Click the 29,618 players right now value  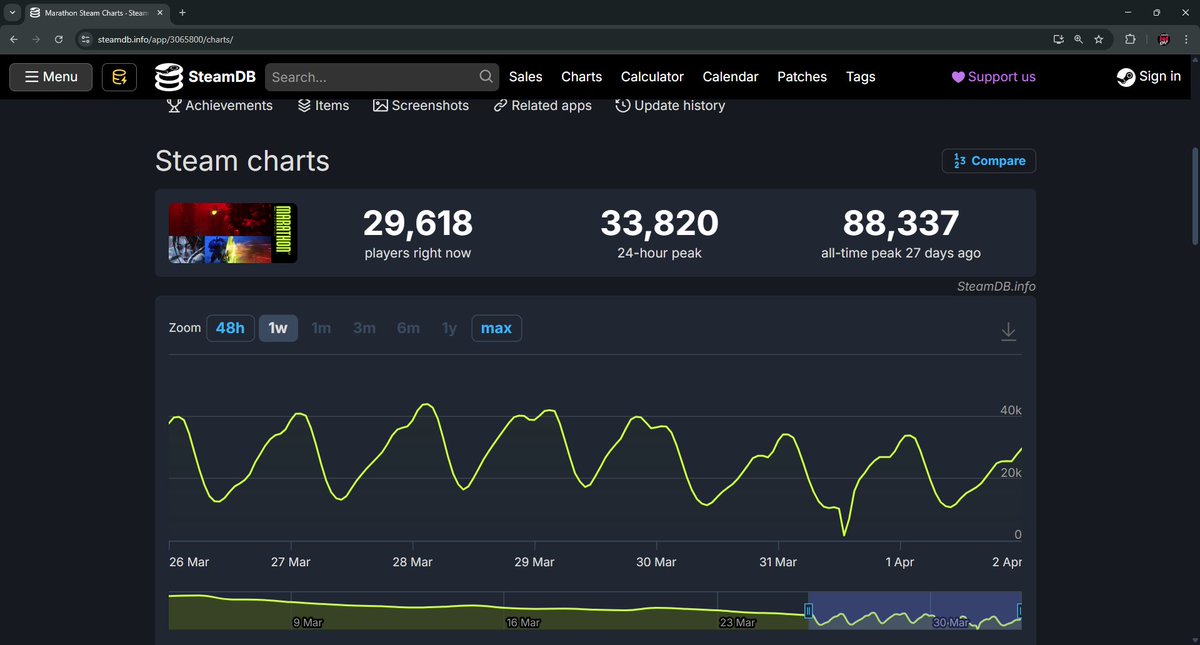click(x=418, y=223)
